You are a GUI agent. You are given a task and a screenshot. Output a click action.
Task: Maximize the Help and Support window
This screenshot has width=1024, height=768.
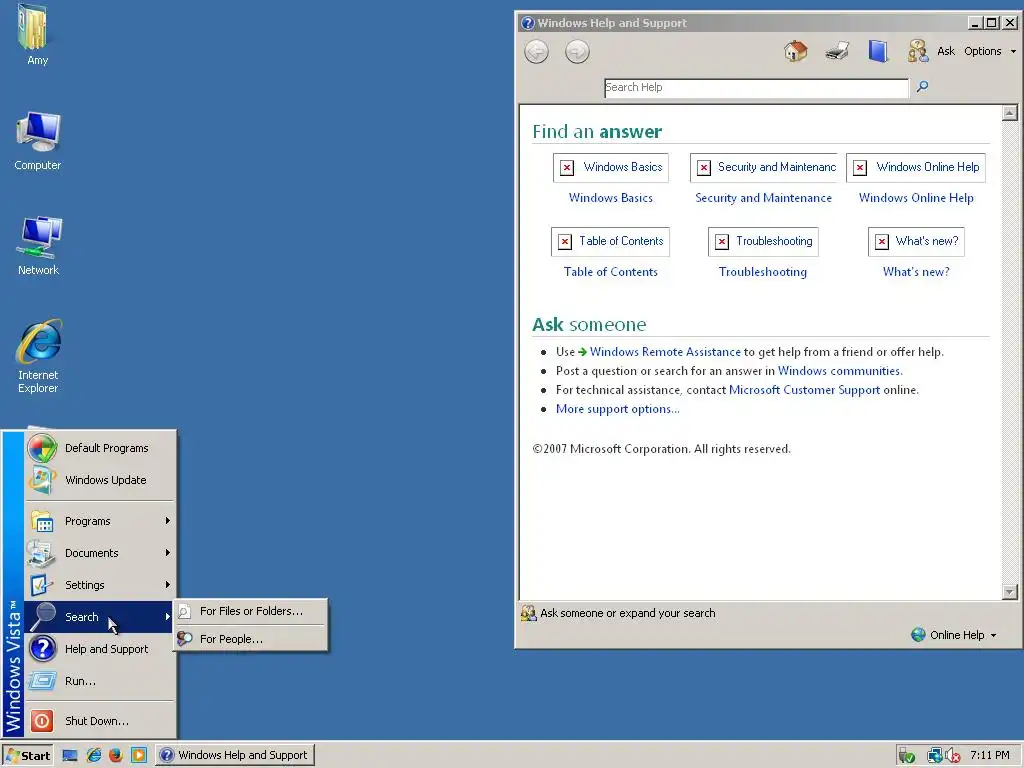click(x=992, y=23)
